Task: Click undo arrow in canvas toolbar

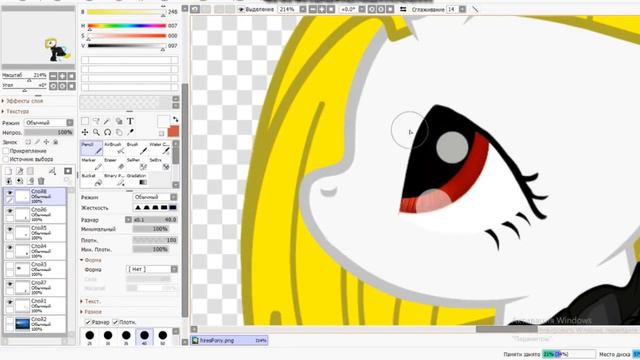Action: point(195,9)
